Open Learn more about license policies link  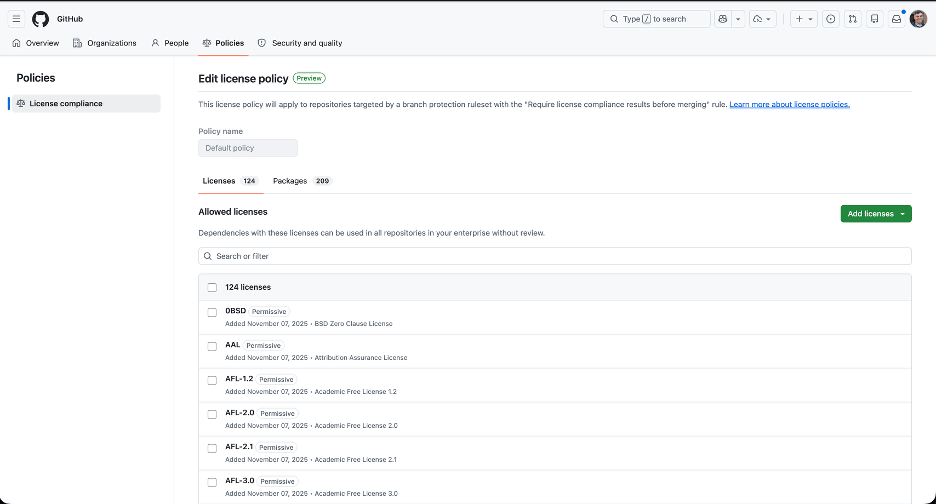tap(789, 104)
